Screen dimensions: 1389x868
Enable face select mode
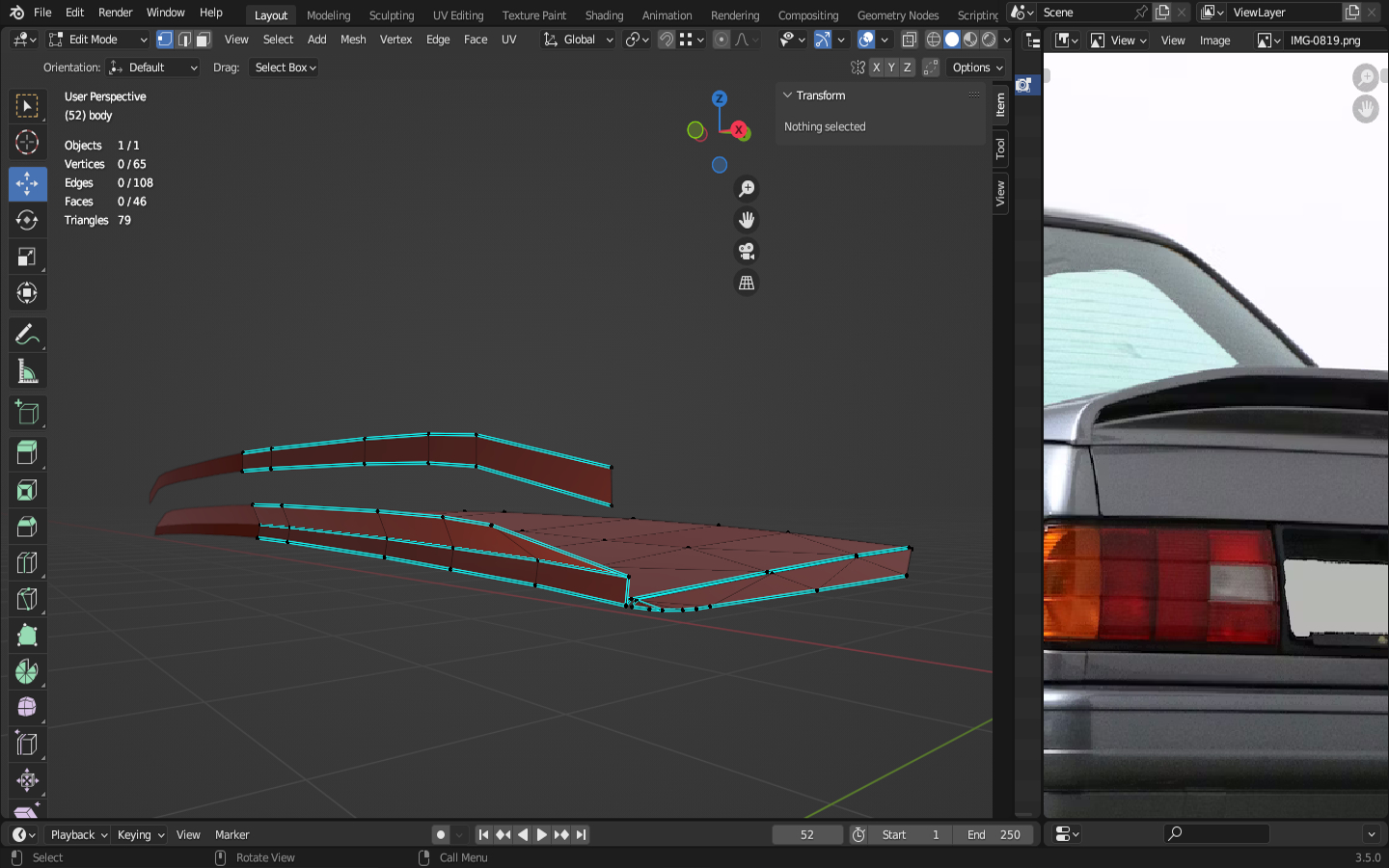203,40
